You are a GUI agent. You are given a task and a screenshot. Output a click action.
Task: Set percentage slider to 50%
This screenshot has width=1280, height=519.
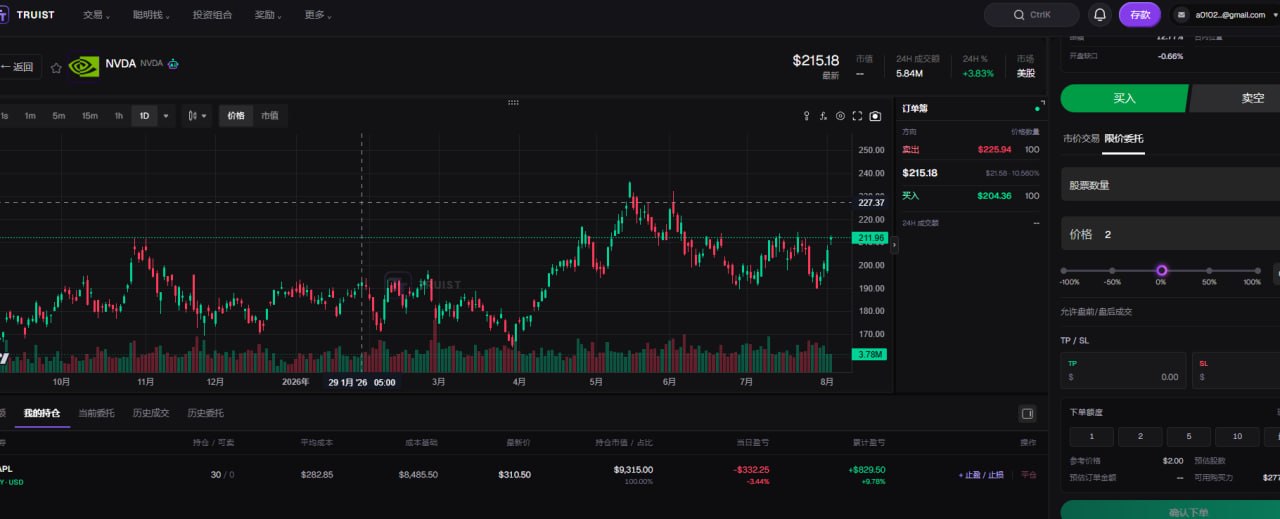coord(1209,270)
